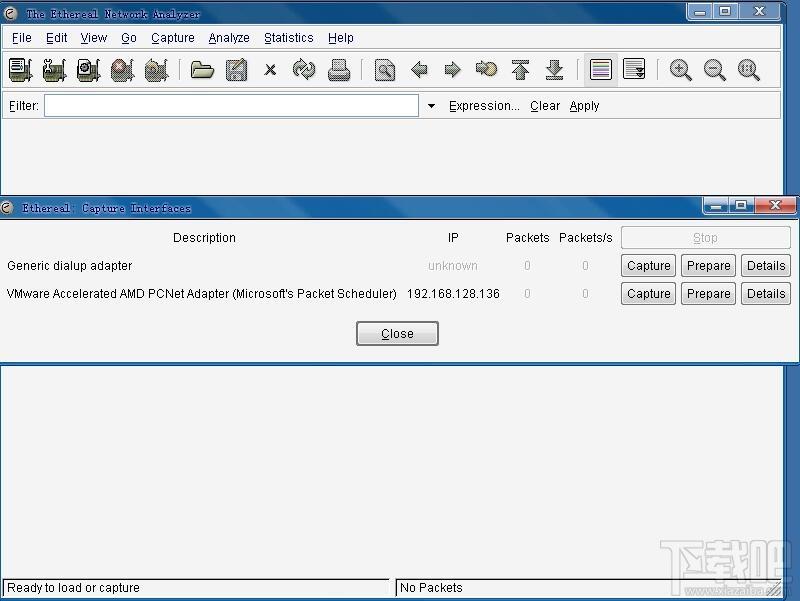Open the Help menu
Viewport: 800px width, 601px height.
[341, 38]
